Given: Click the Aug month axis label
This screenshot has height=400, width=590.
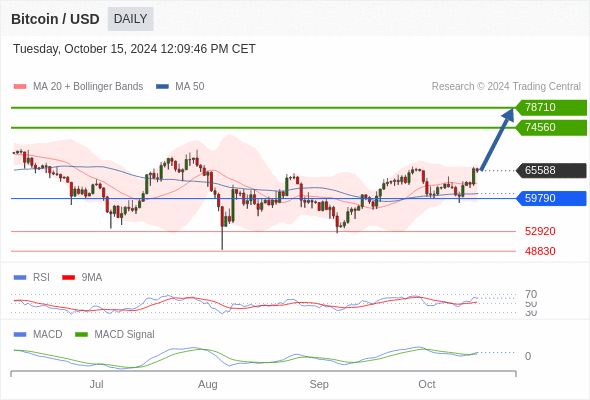Looking at the screenshot, I should tap(208, 385).
